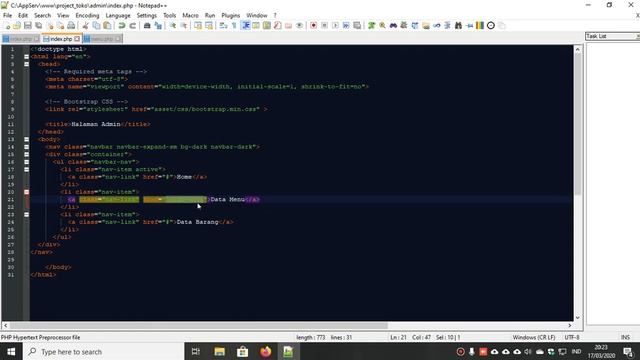Click the colored bars plugin icon
640x360 pixels.
480,26
